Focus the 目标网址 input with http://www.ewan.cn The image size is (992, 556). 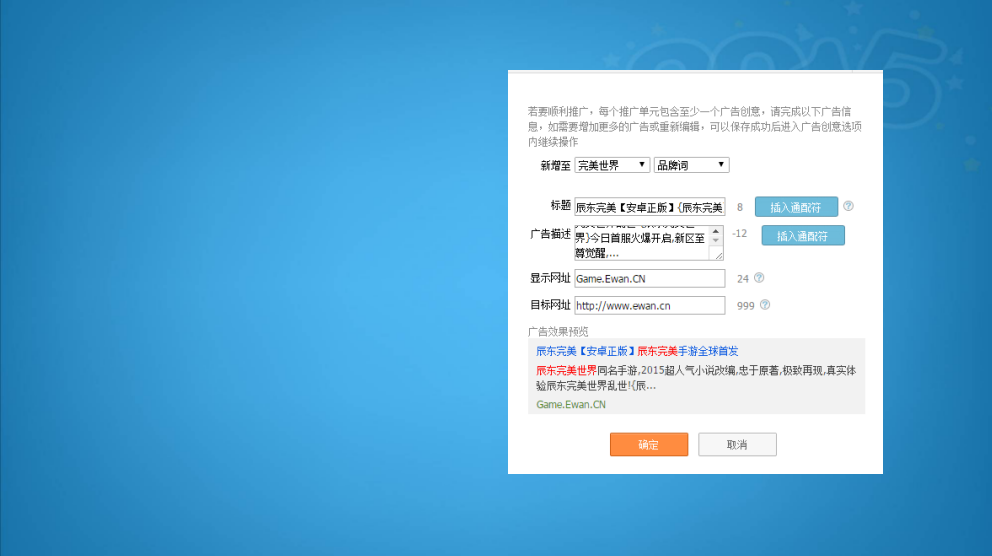(650, 306)
